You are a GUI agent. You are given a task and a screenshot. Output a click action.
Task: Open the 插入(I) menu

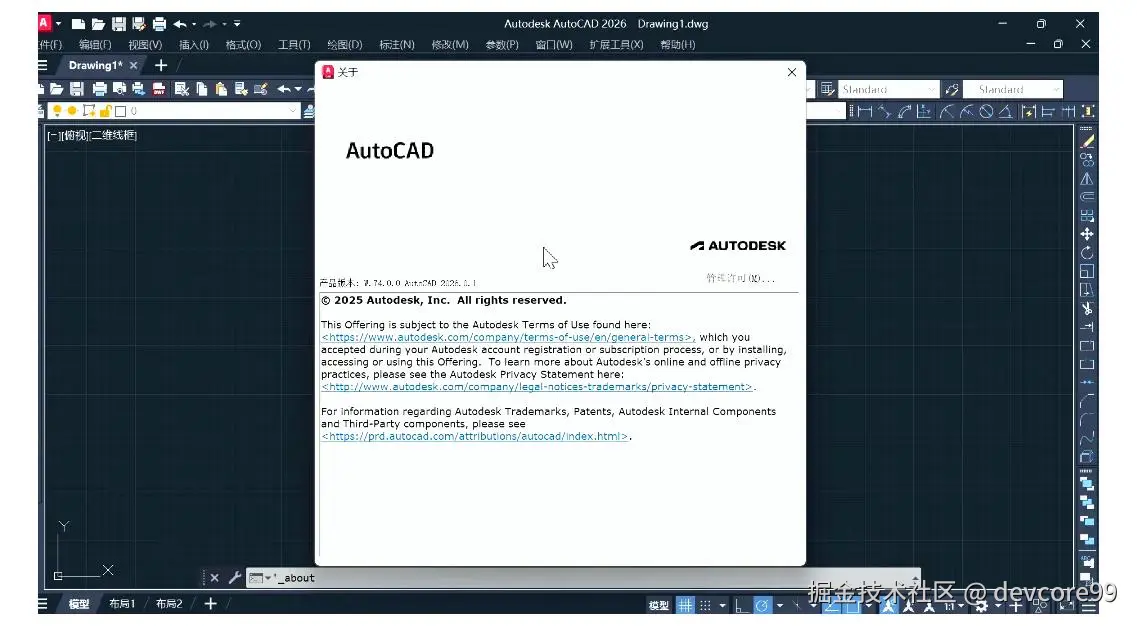194,45
